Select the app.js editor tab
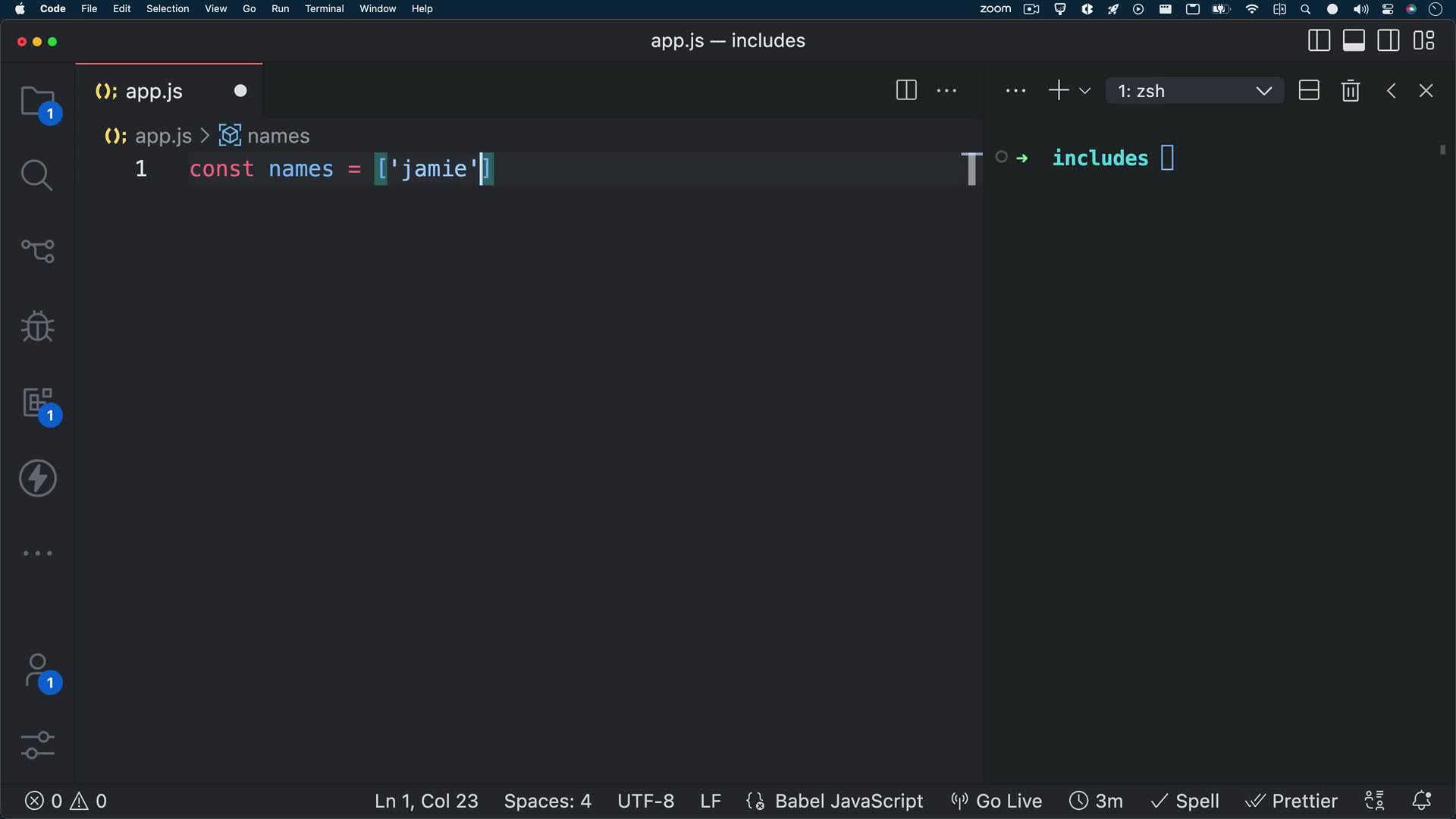Screen dimensions: 1456x819 click(x=152, y=91)
